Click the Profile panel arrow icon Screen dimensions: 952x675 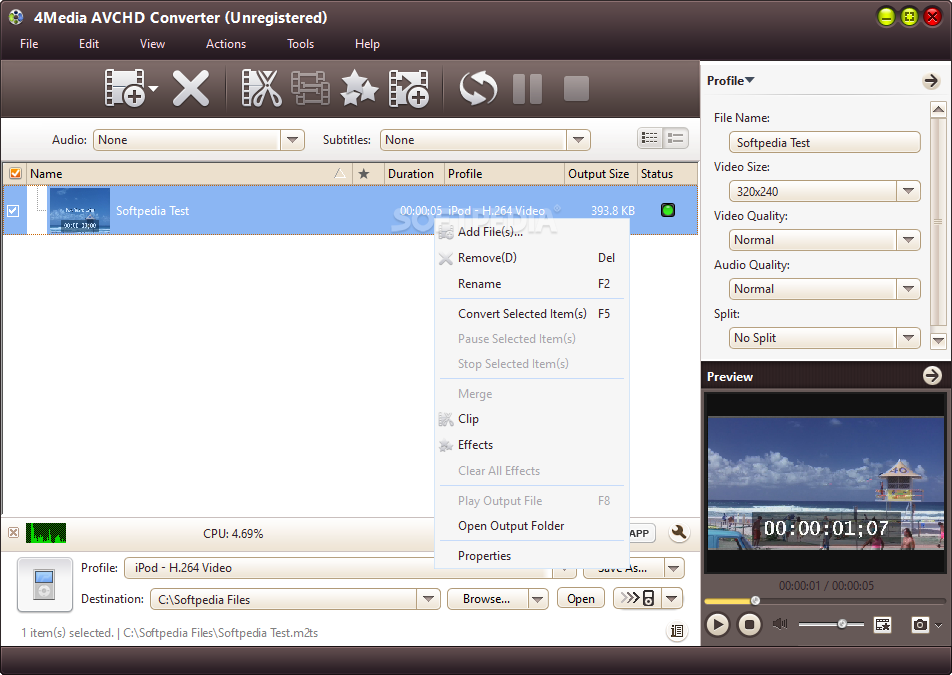tap(931, 80)
